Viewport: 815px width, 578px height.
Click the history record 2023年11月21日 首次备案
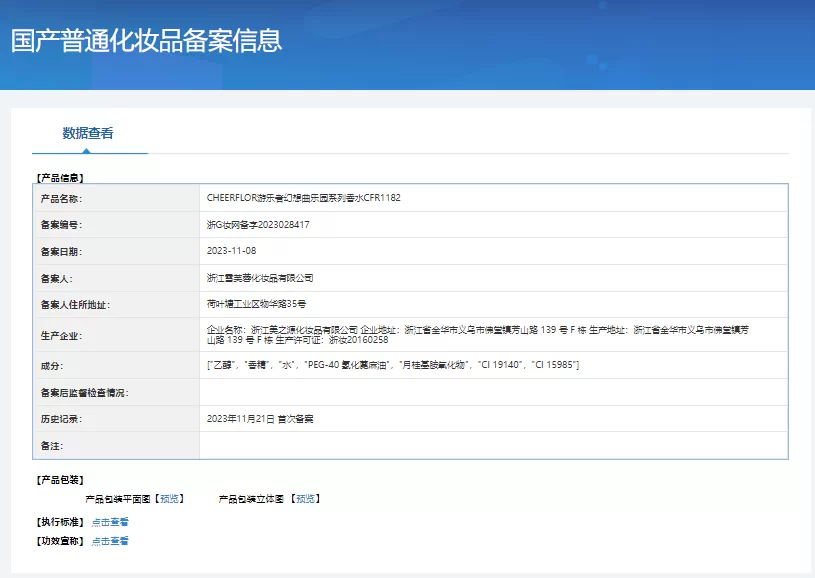(260, 419)
